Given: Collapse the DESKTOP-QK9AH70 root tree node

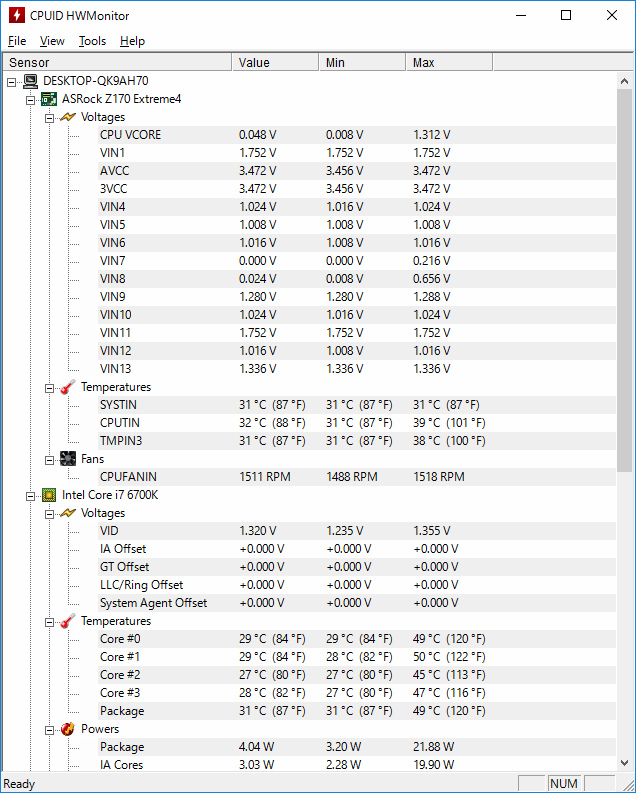Looking at the screenshot, I should [x=11, y=81].
